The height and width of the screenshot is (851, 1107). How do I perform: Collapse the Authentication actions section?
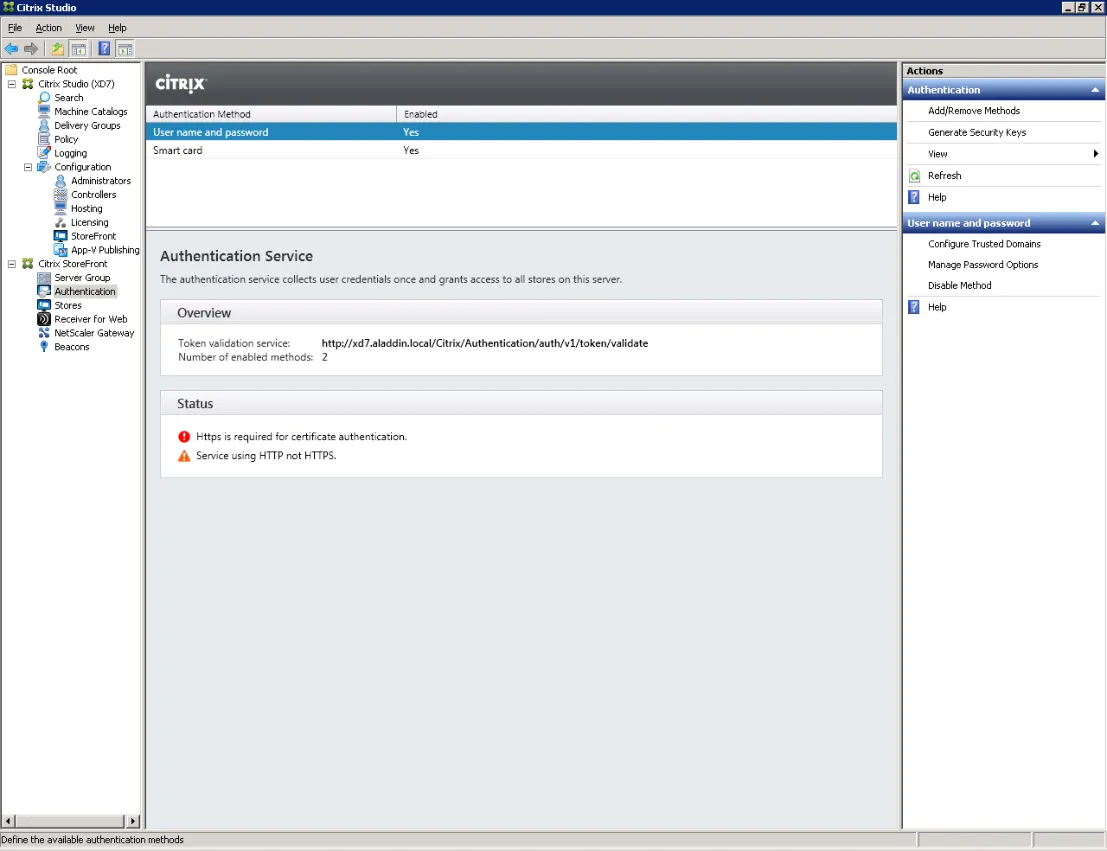coord(1095,90)
